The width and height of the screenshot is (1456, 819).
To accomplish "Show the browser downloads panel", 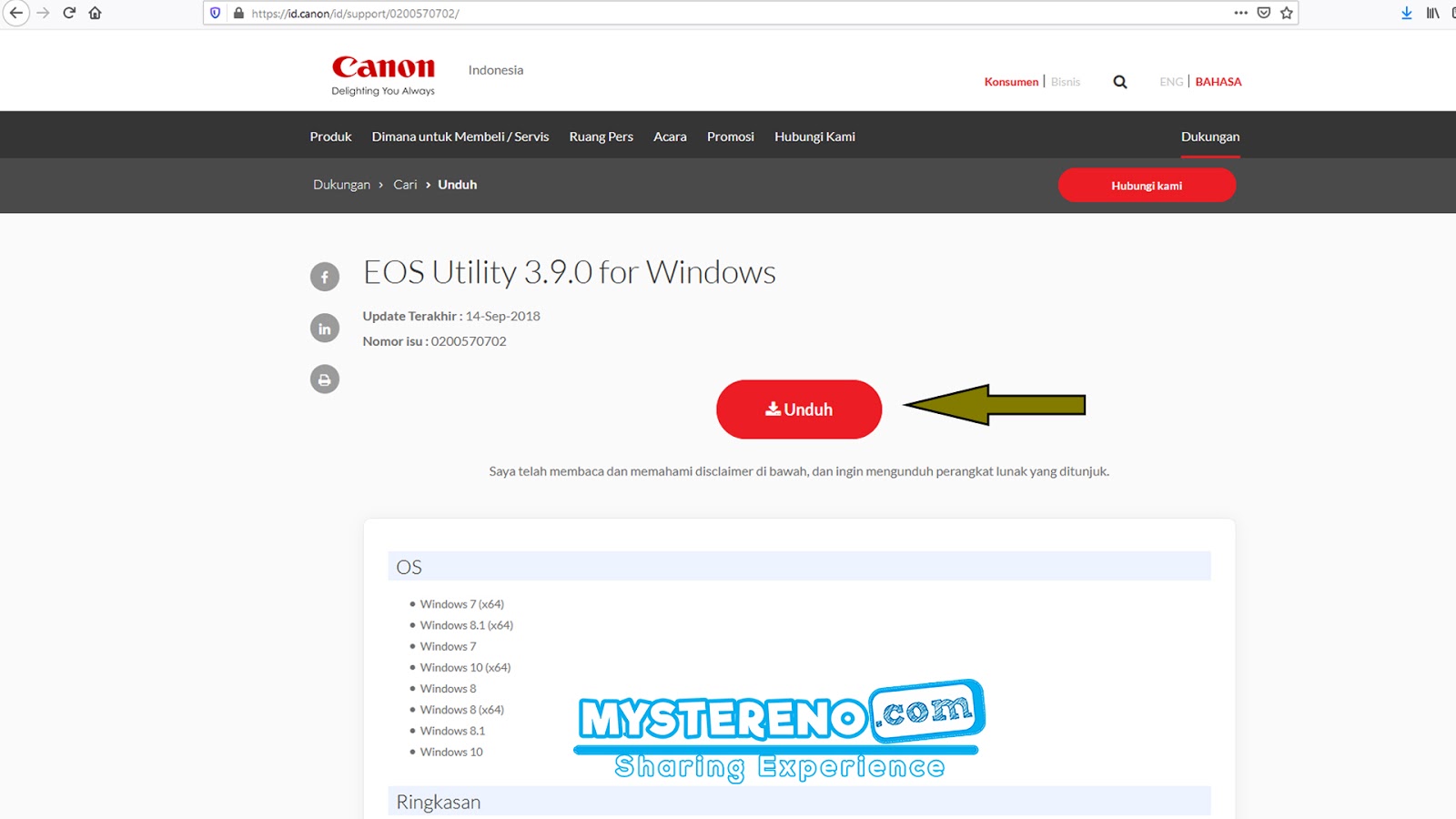I will click(x=1407, y=13).
